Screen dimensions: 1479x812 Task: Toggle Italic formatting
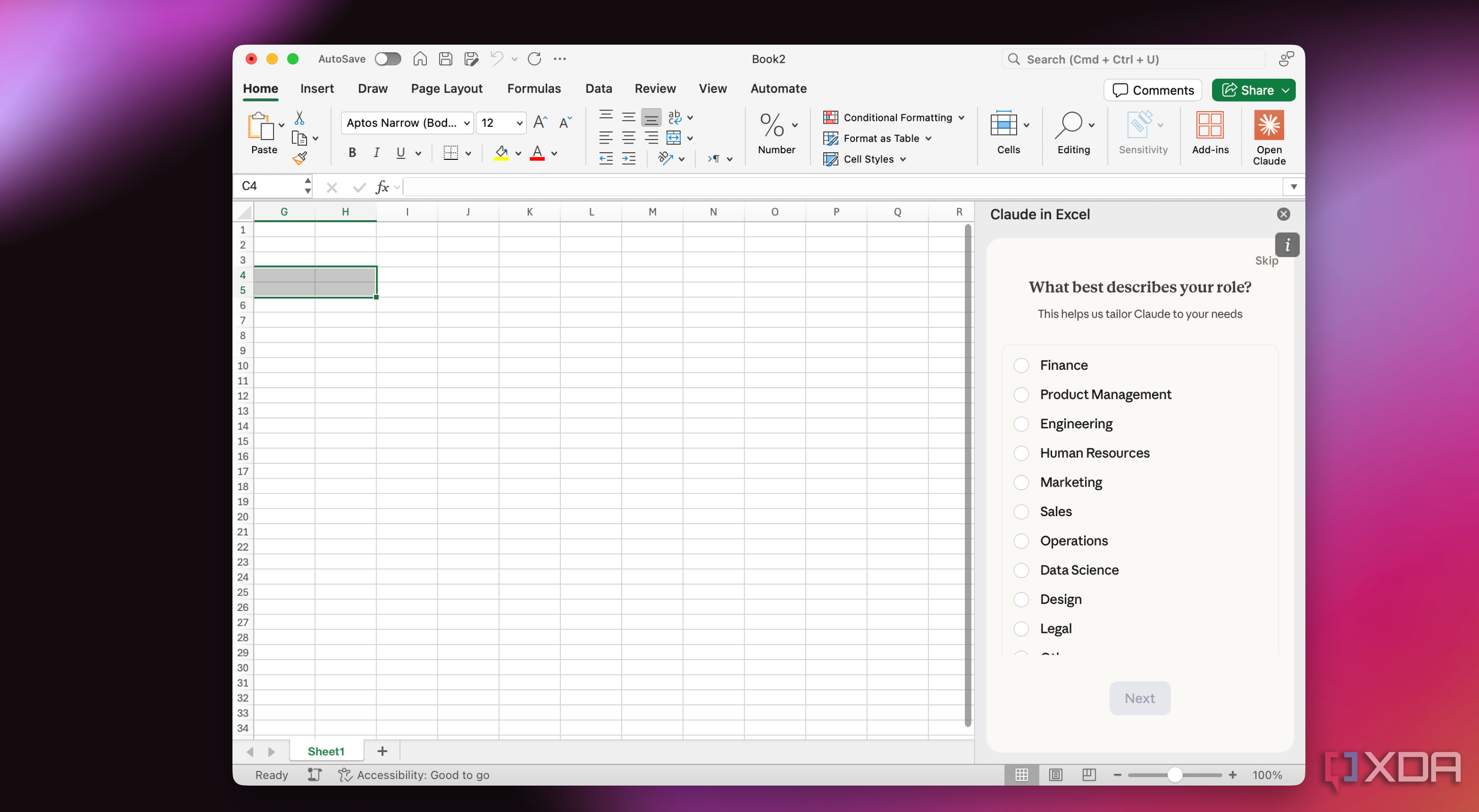(377, 153)
